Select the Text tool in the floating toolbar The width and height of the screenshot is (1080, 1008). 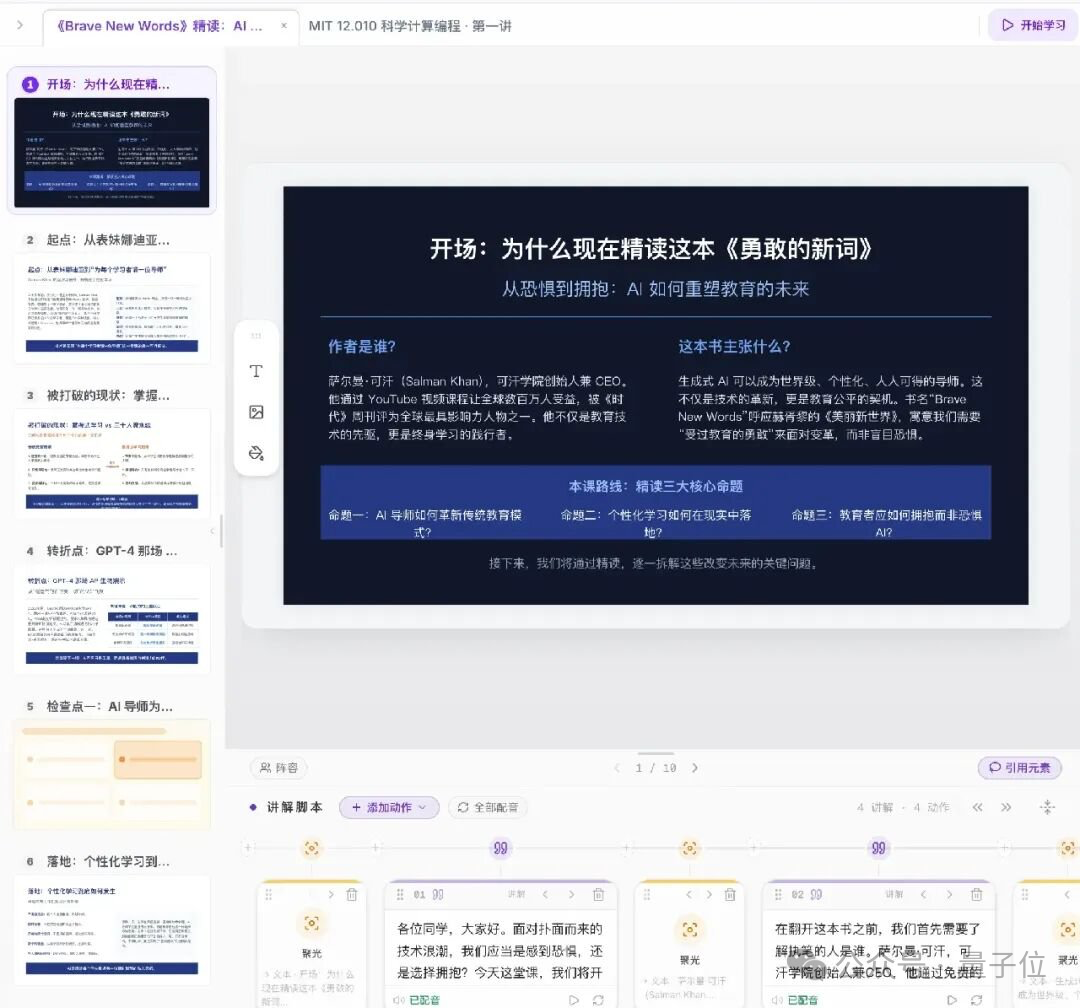(x=256, y=371)
